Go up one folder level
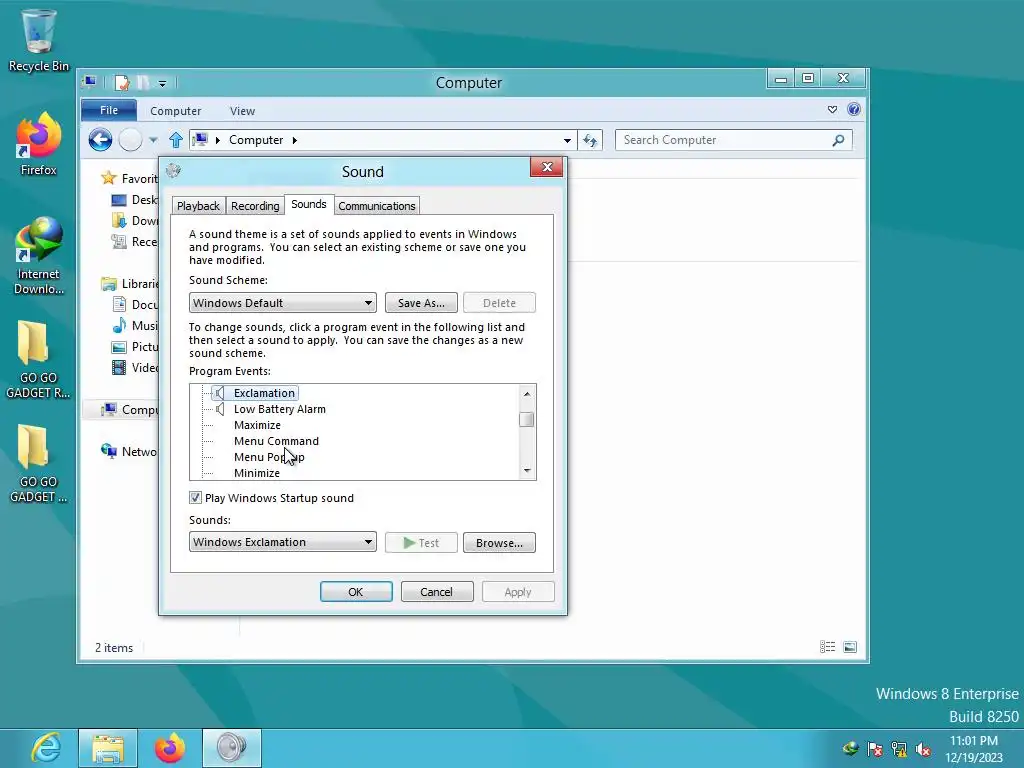The image size is (1024, 768). (176, 140)
